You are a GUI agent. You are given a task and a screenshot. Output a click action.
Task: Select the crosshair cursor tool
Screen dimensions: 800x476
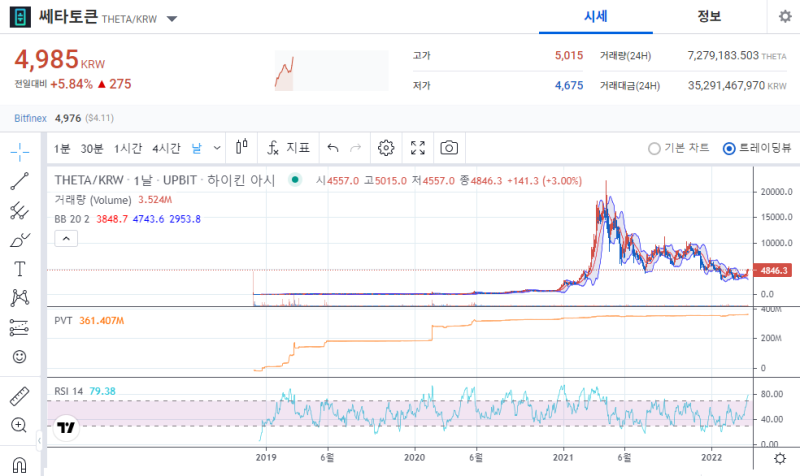coord(19,152)
